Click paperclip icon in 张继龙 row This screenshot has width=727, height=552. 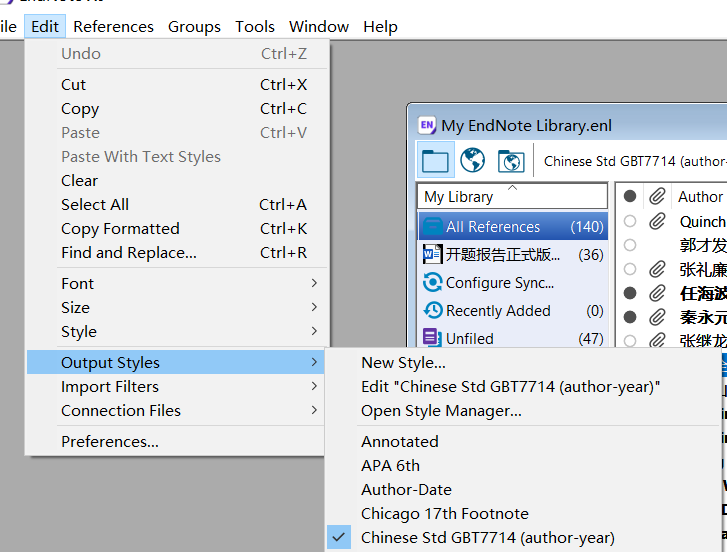click(657, 341)
